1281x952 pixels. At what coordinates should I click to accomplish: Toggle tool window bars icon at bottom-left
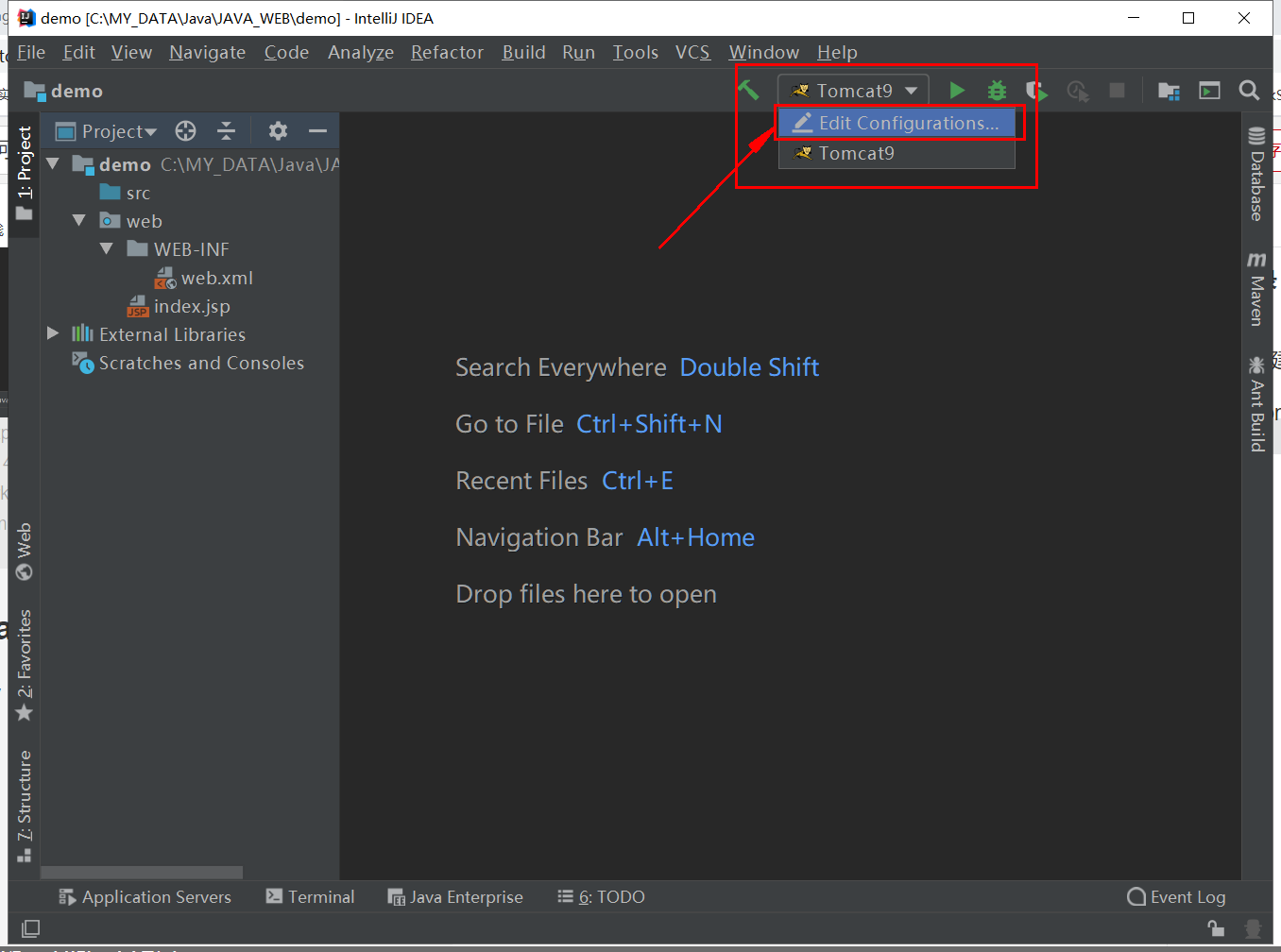(x=30, y=928)
